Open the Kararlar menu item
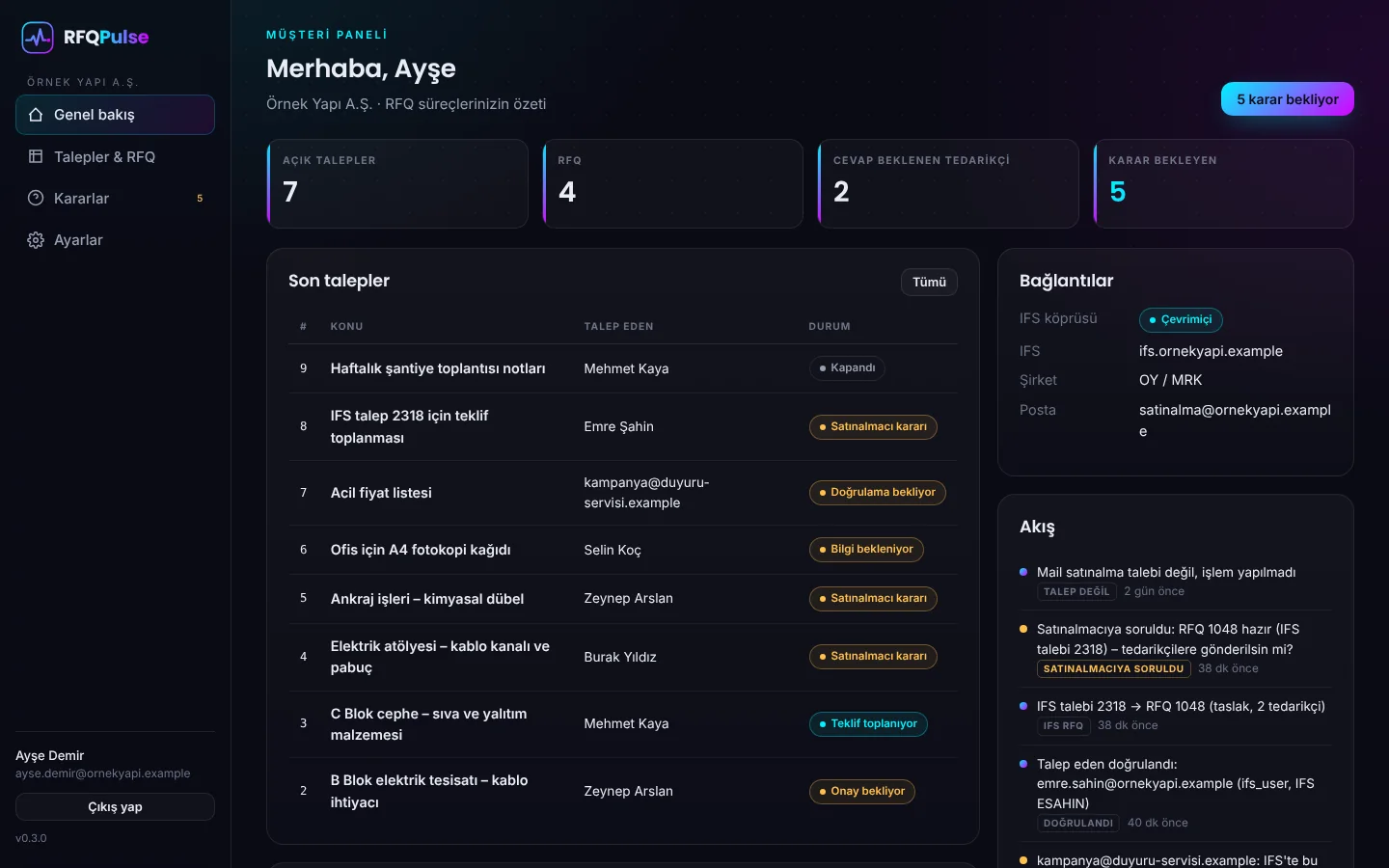The width and height of the screenshot is (1389, 868). pos(115,198)
